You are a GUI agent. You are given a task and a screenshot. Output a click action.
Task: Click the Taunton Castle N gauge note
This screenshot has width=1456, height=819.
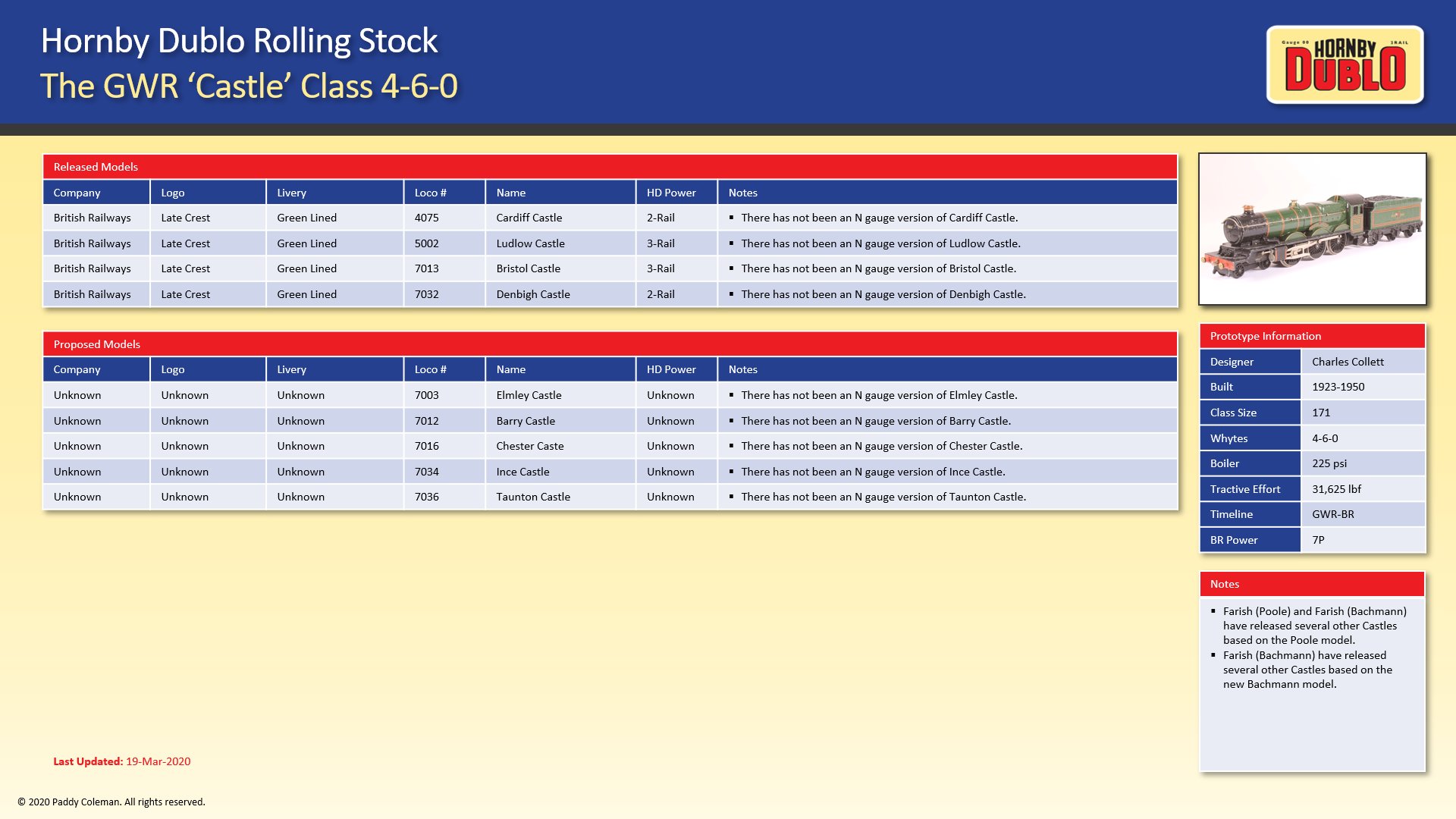[877, 497]
